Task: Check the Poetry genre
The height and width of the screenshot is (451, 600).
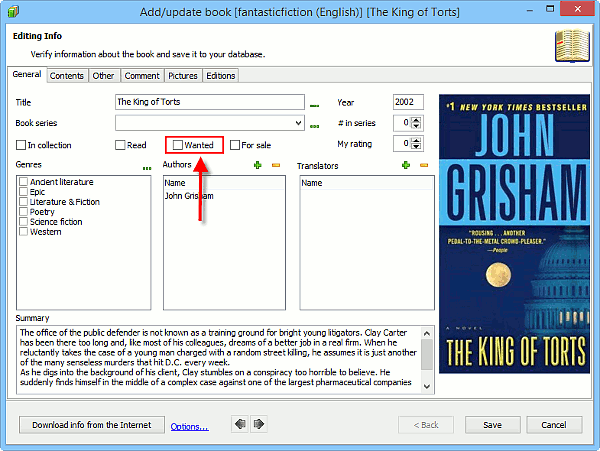Action: [24, 212]
